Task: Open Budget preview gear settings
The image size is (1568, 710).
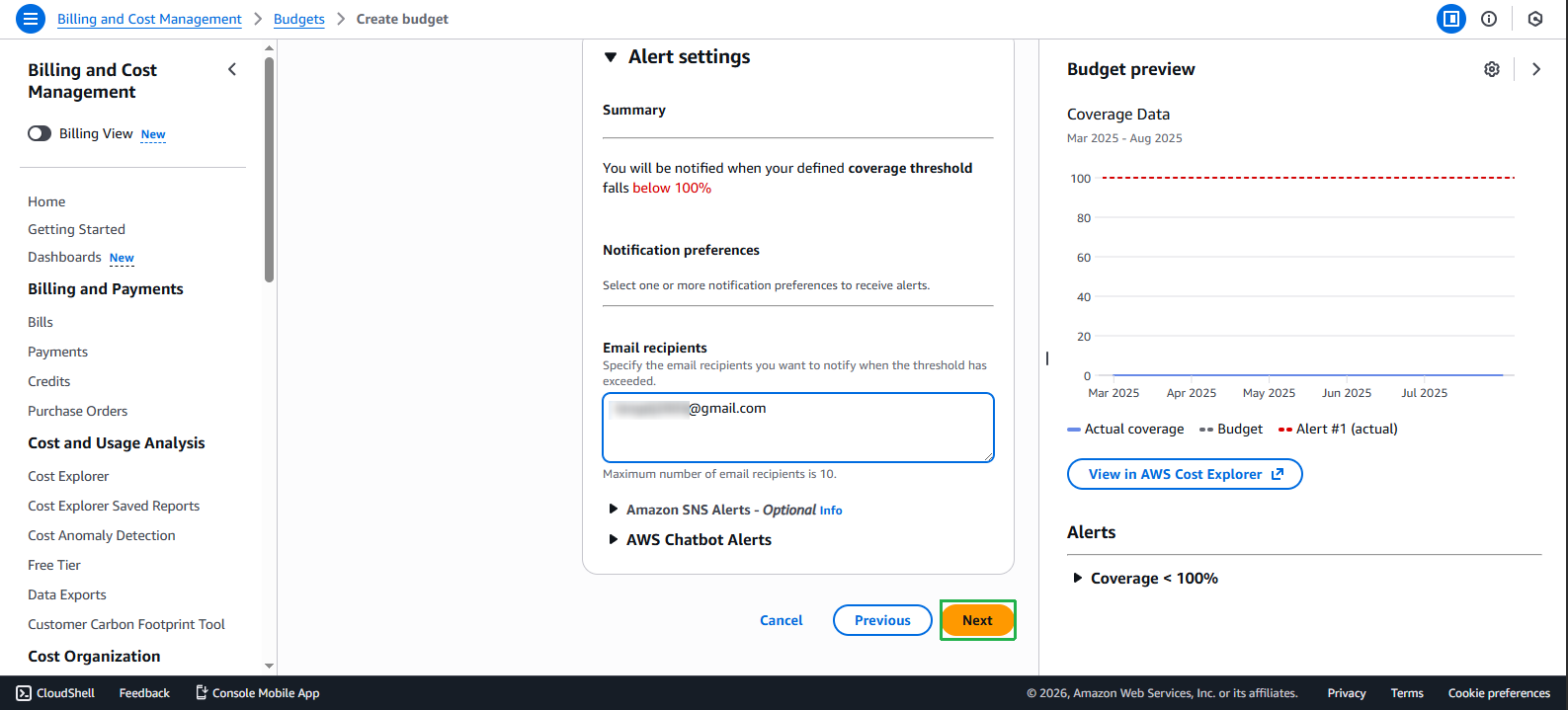Action: click(x=1492, y=69)
